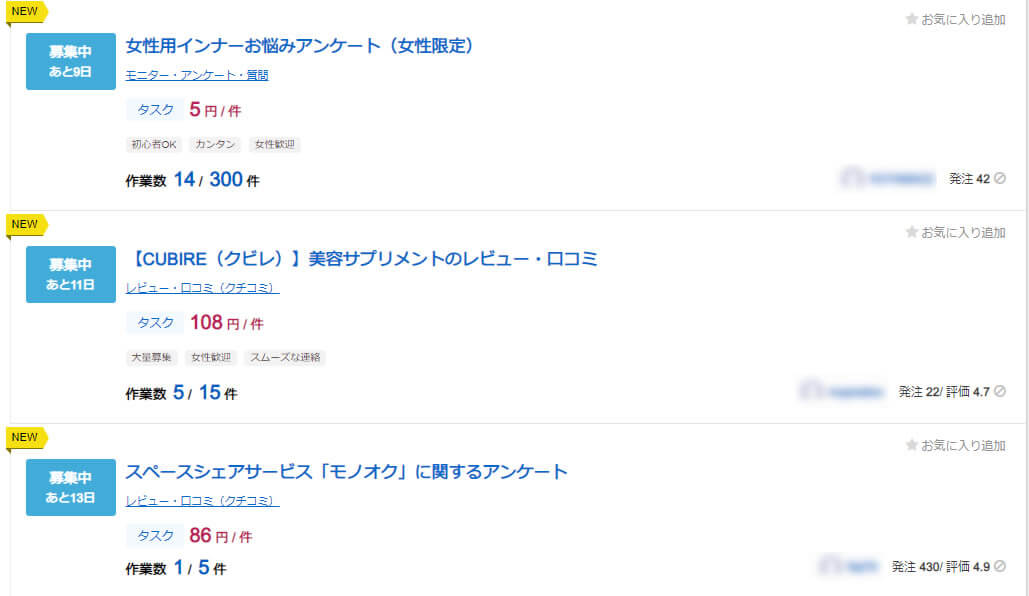This screenshot has height=596, width=1029.
Task: Click the スムーズな連絡 tag
Action: pyautogui.click(x=284, y=357)
